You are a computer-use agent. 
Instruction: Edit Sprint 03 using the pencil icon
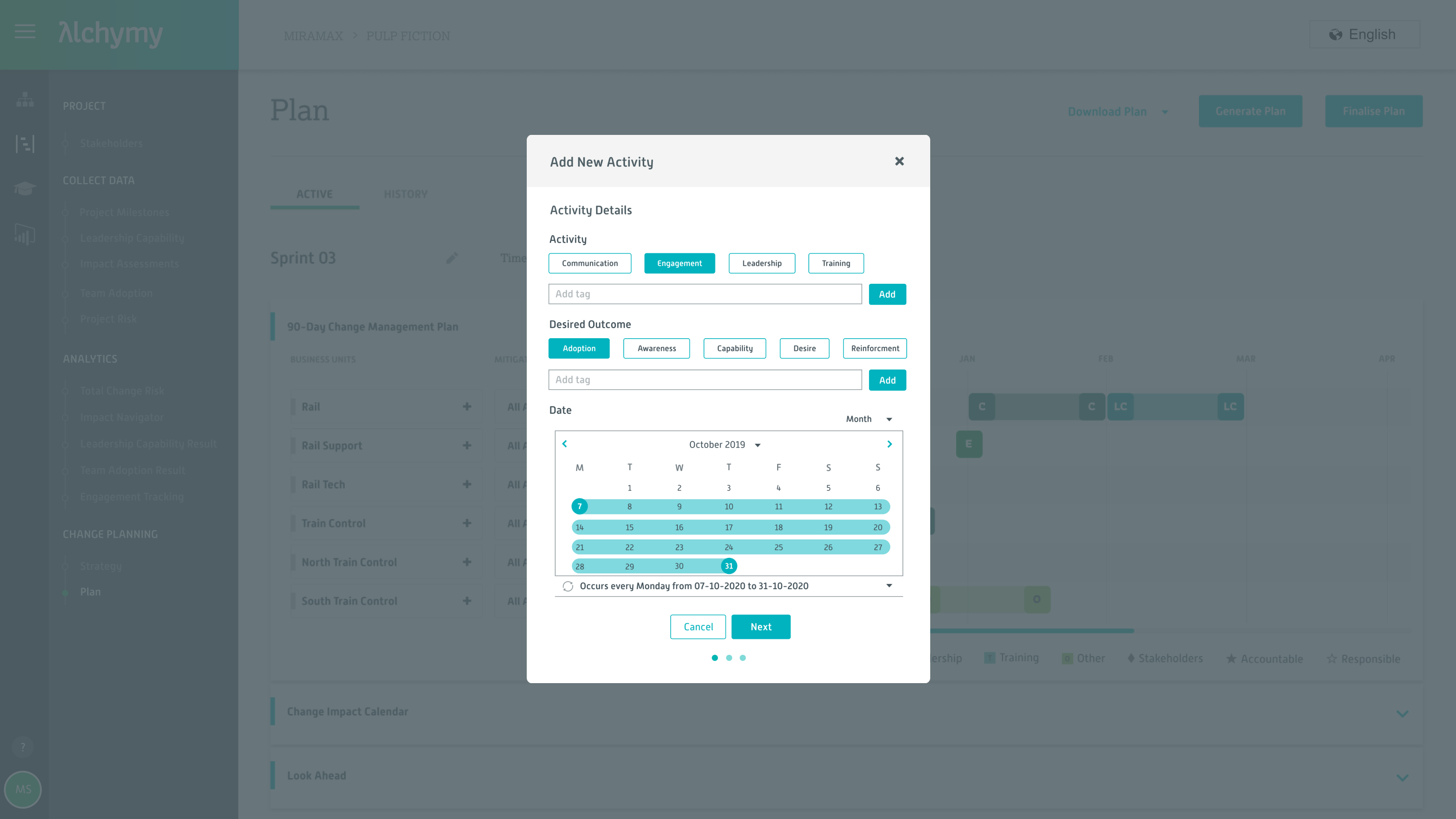click(x=452, y=258)
